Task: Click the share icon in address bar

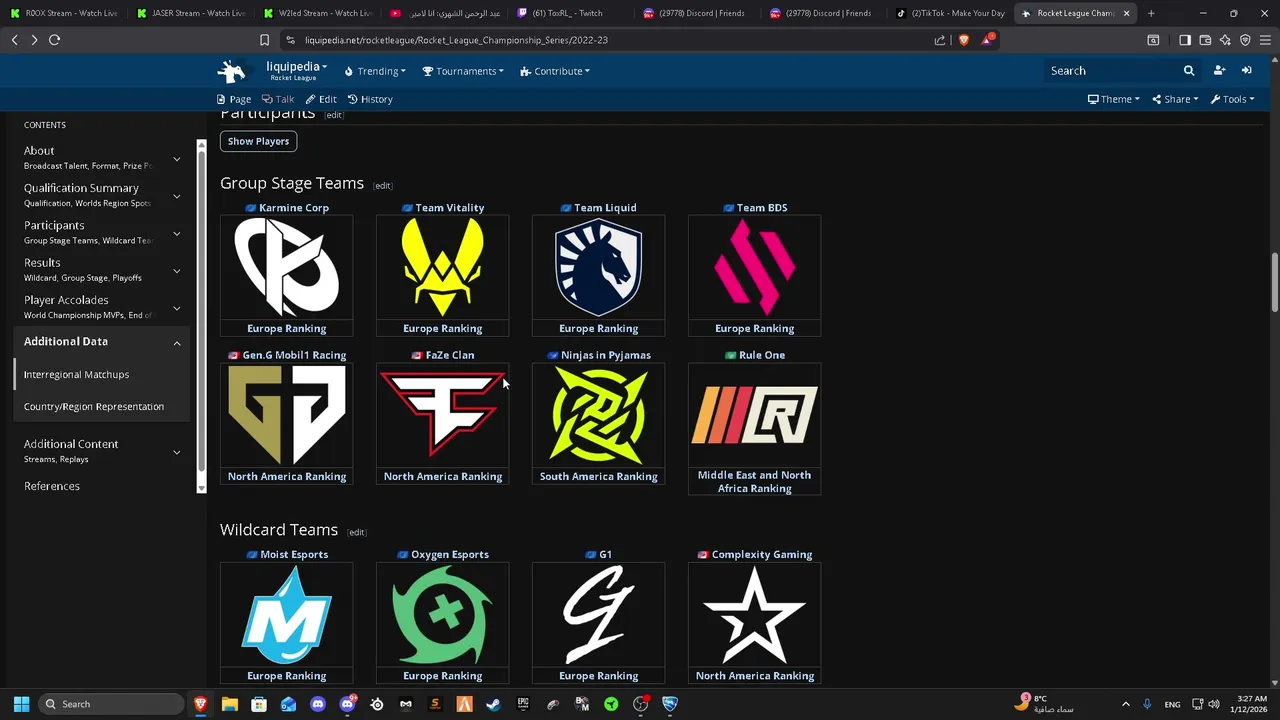Action: [x=940, y=40]
